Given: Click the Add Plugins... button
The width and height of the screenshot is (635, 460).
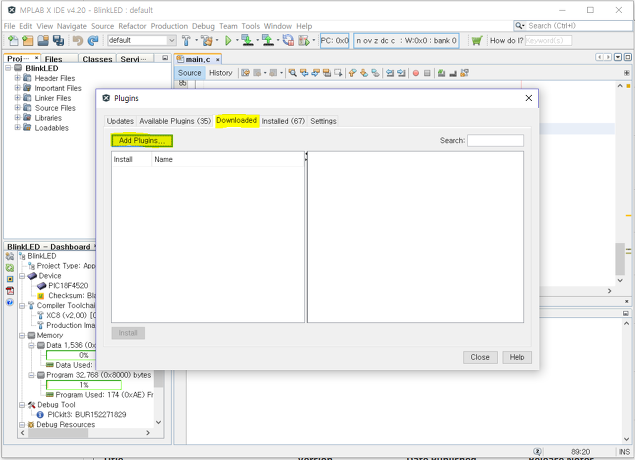Looking at the screenshot, I should [x=142, y=141].
